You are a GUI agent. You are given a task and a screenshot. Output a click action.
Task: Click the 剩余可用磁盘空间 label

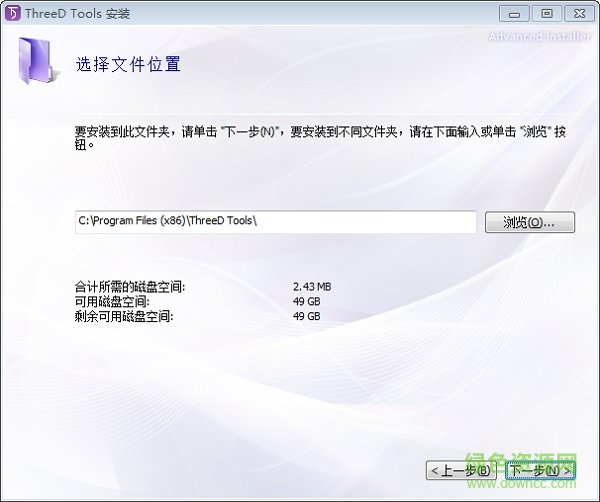point(124,316)
